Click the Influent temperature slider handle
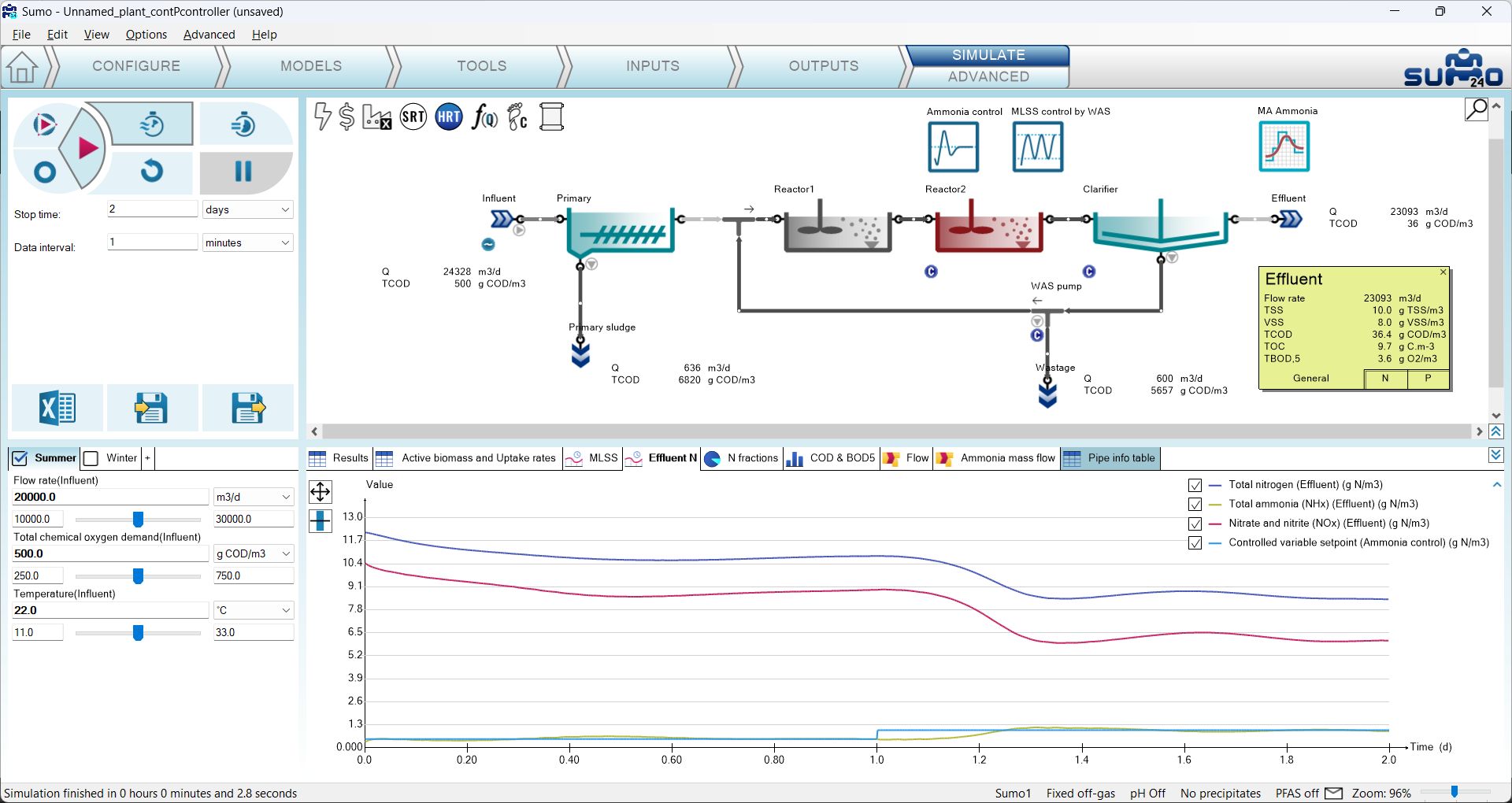The width and height of the screenshot is (1512, 803). 138,633
